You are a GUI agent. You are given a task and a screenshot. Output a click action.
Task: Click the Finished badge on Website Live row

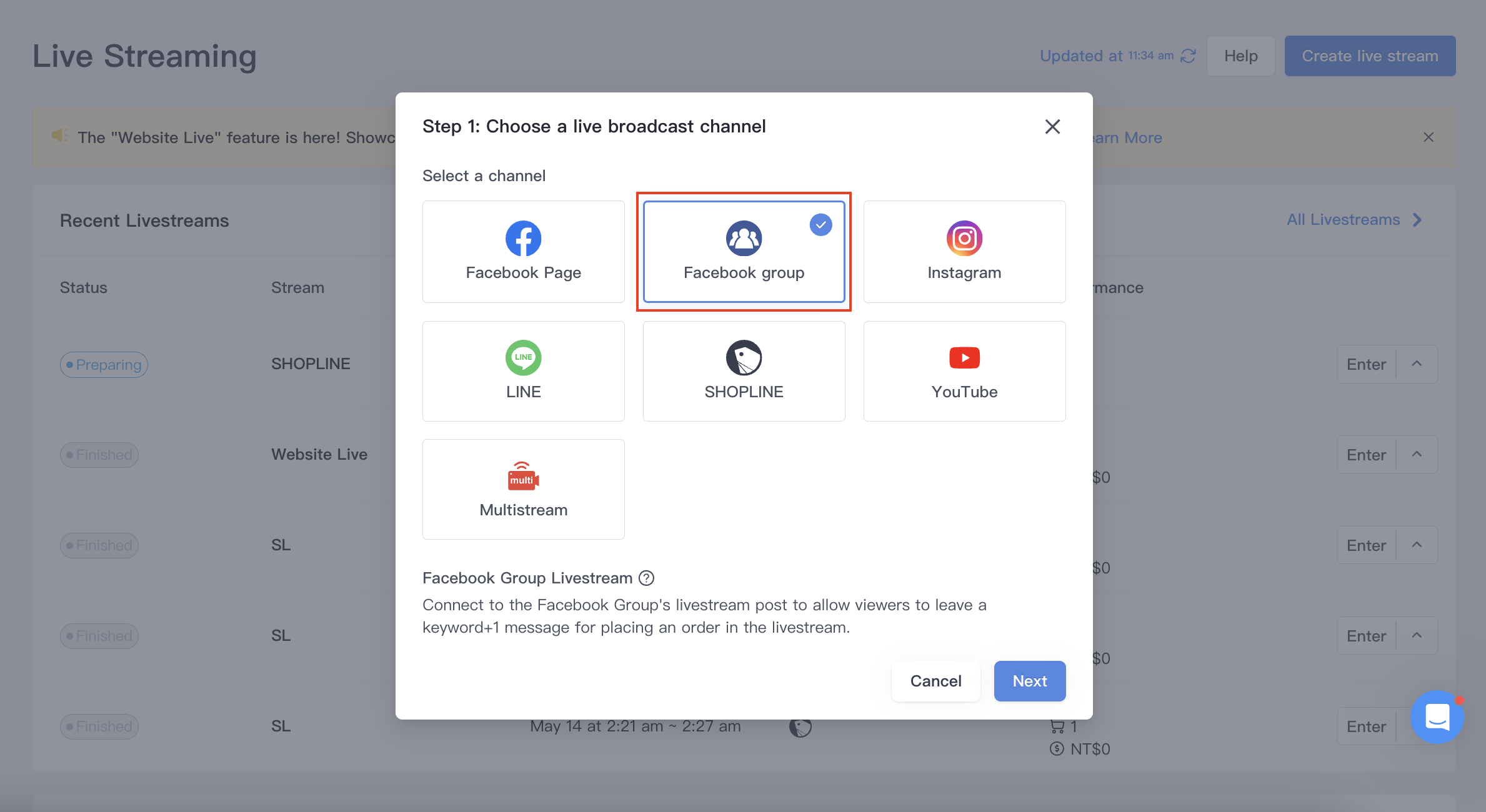(x=99, y=455)
